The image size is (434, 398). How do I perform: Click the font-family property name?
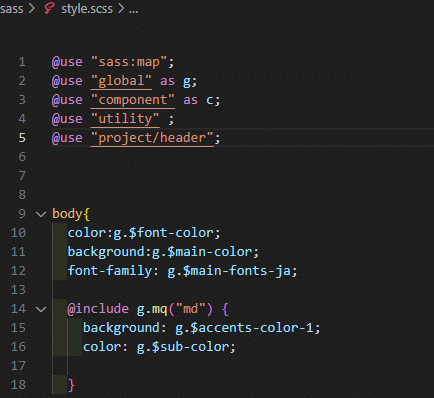pos(110,271)
